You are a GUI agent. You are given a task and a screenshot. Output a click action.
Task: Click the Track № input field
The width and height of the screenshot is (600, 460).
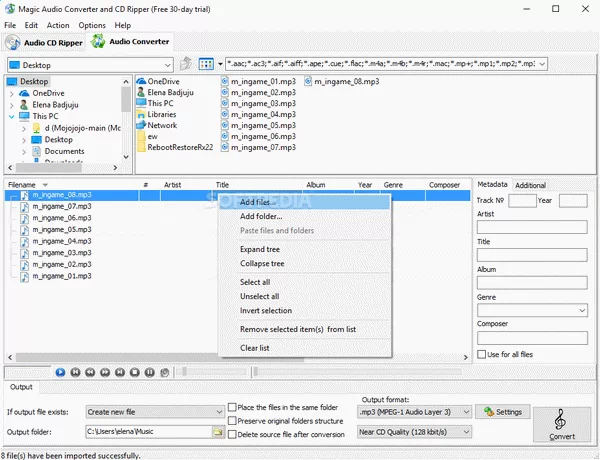point(522,201)
